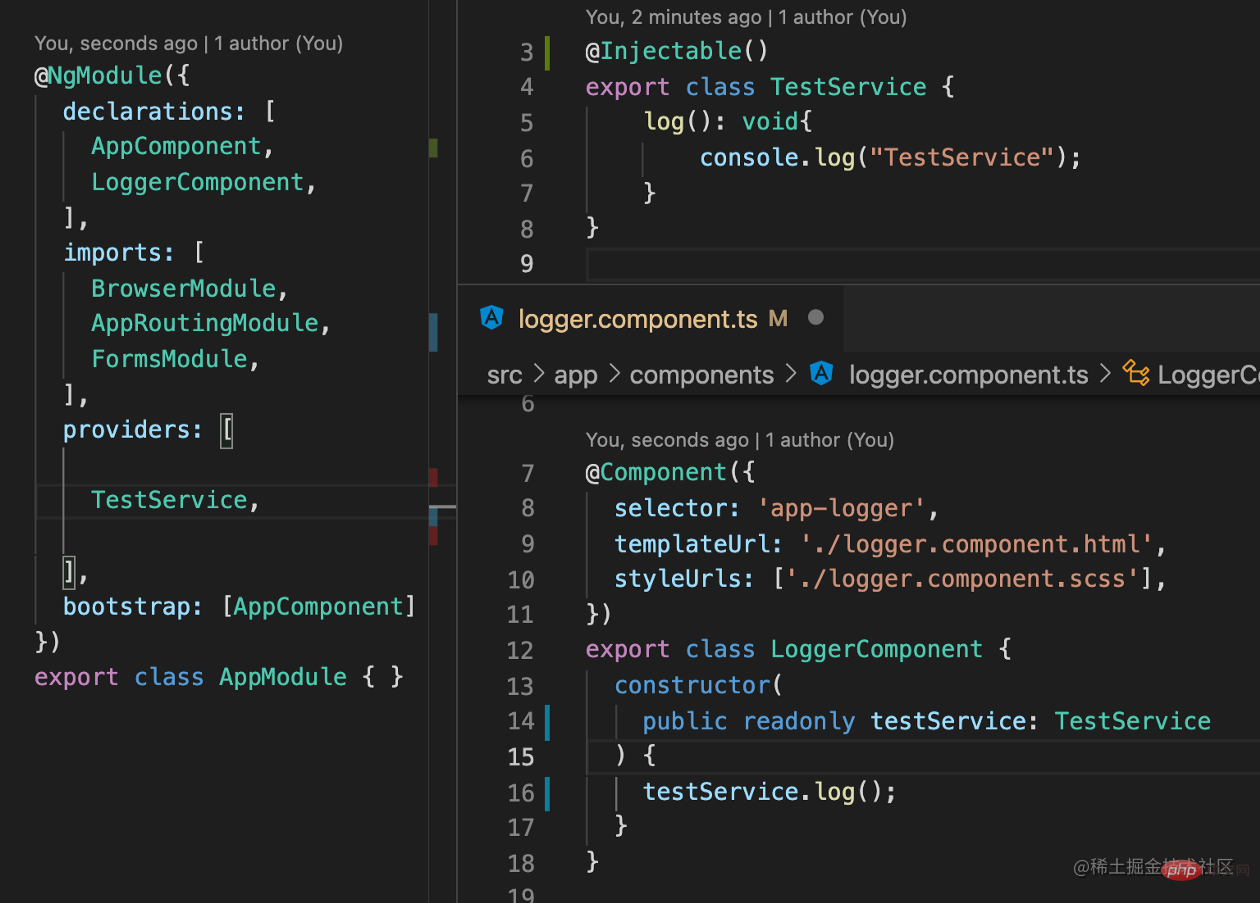Click the class symbol icon in breadcrumb
The width and height of the screenshot is (1260, 903).
pyautogui.click(x=1136, y=374)
